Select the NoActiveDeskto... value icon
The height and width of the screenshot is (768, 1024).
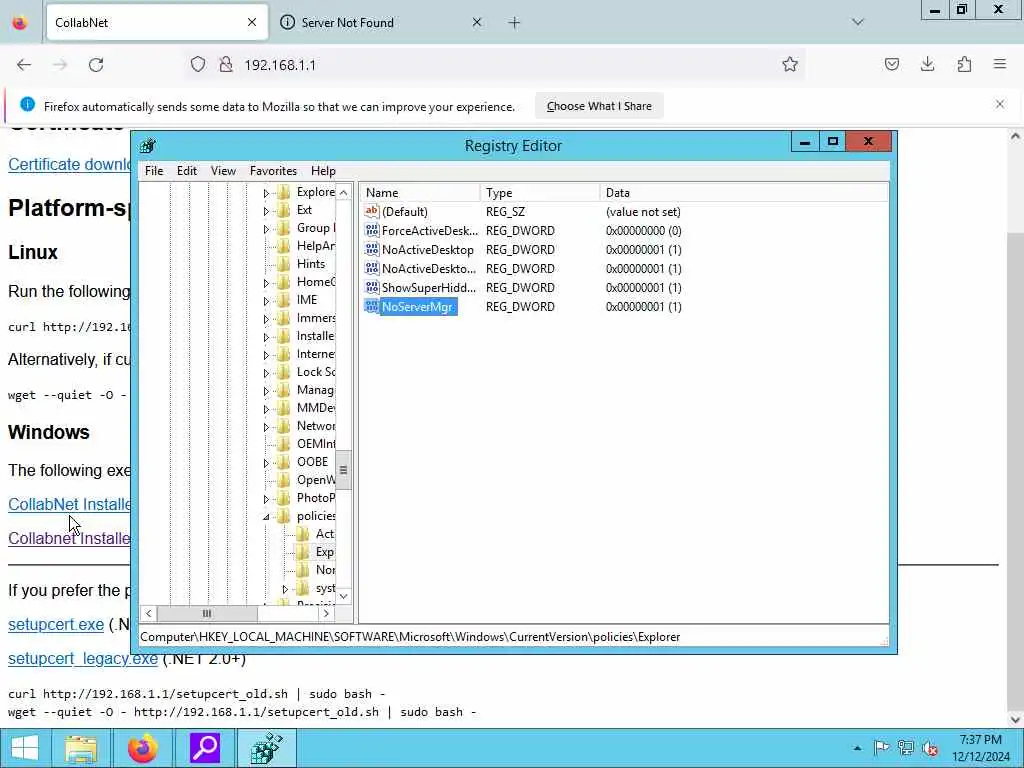pos(372,268)
